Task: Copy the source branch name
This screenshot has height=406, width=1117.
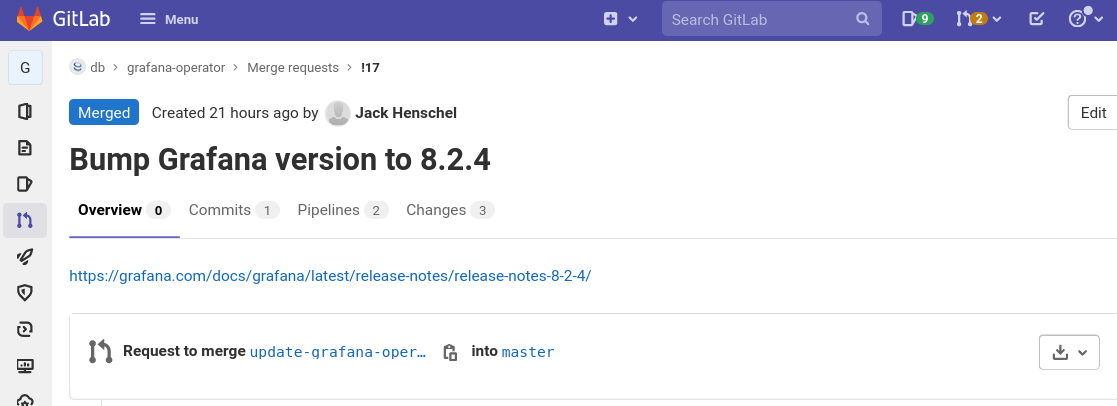Action: pyautogui.click(x=450, y=352)
